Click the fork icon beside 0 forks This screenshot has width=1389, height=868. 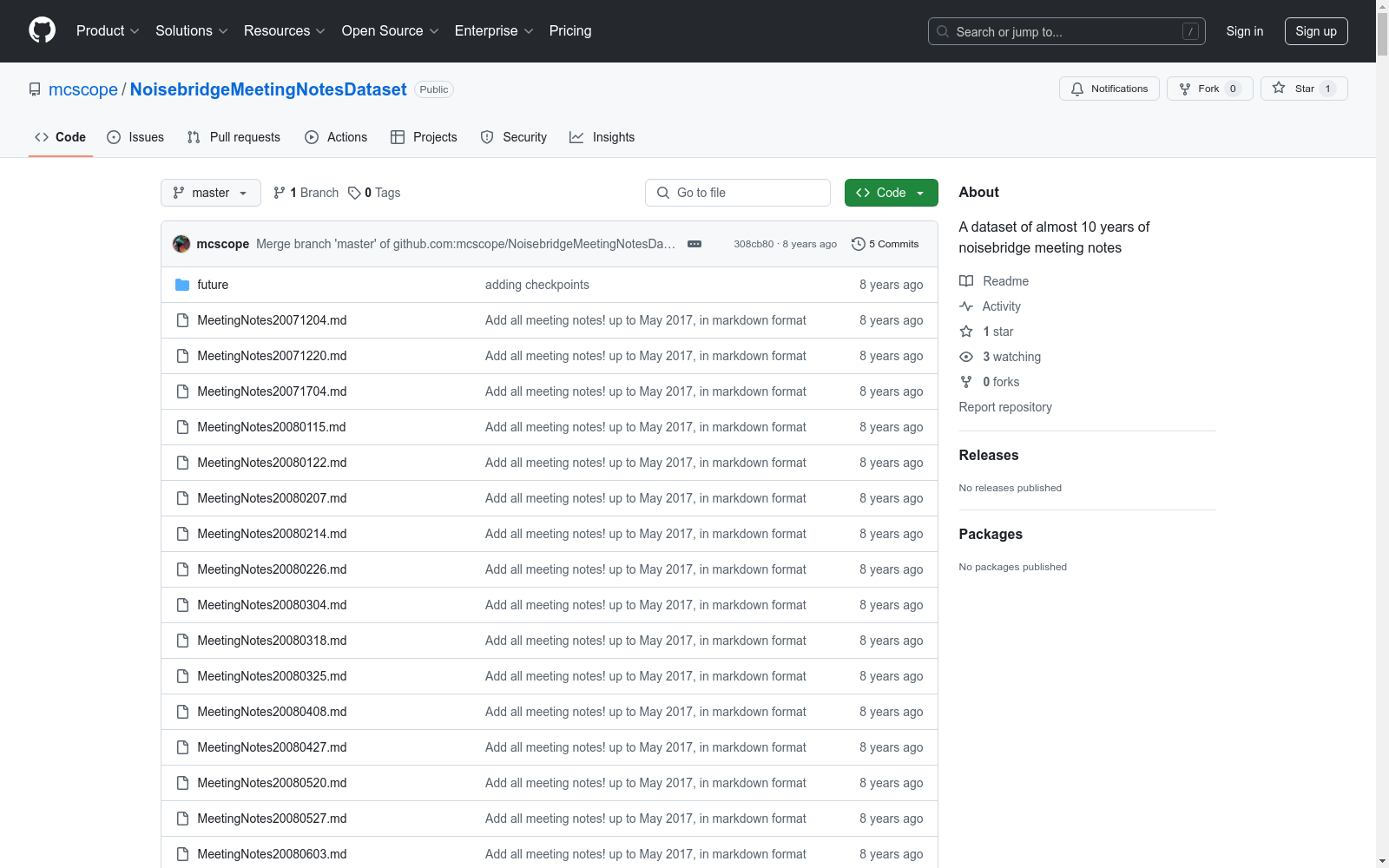click(966, 382)
